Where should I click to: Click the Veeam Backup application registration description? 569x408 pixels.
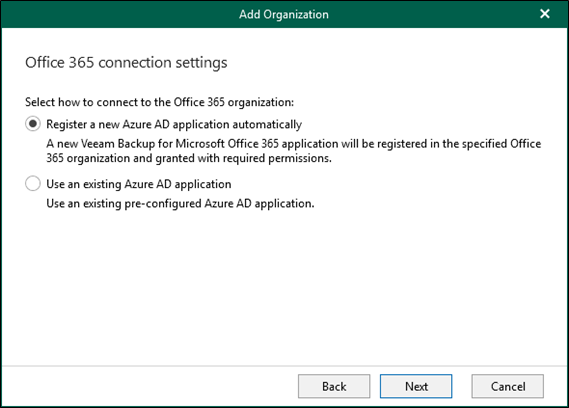pyautogui.click(x=294, y=151)
